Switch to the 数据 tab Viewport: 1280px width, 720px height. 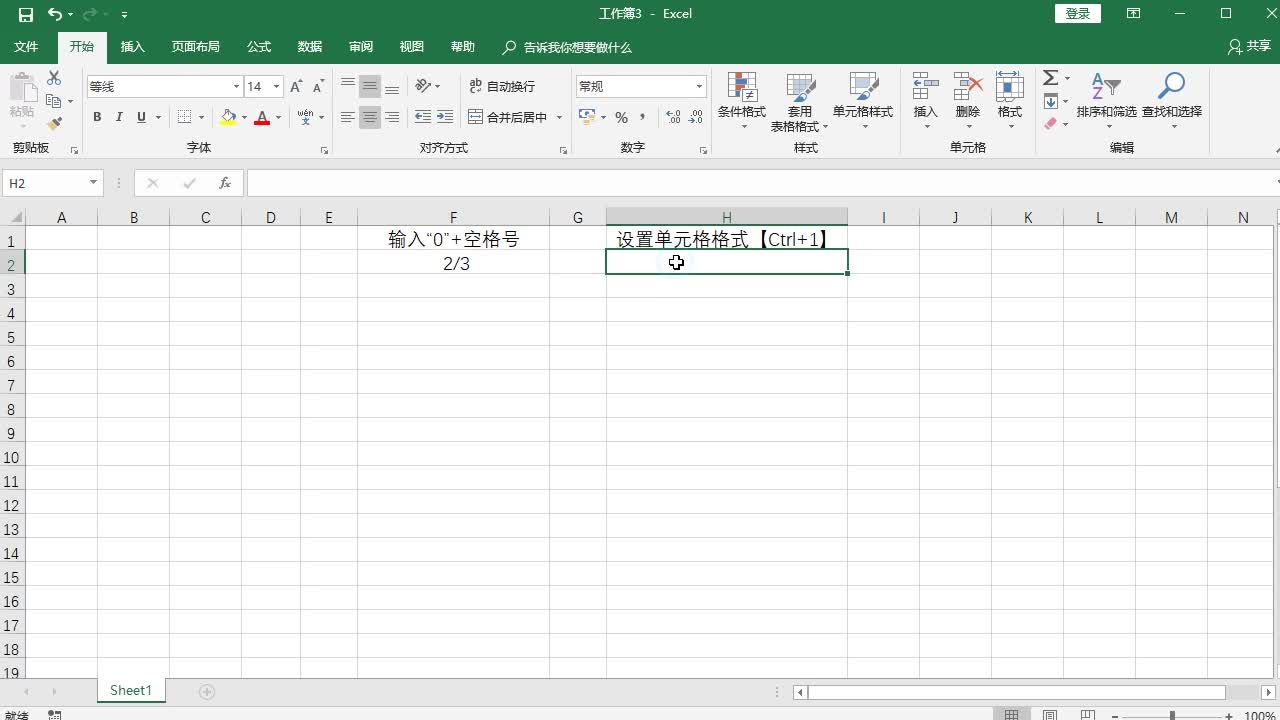(x=310, y=47)
